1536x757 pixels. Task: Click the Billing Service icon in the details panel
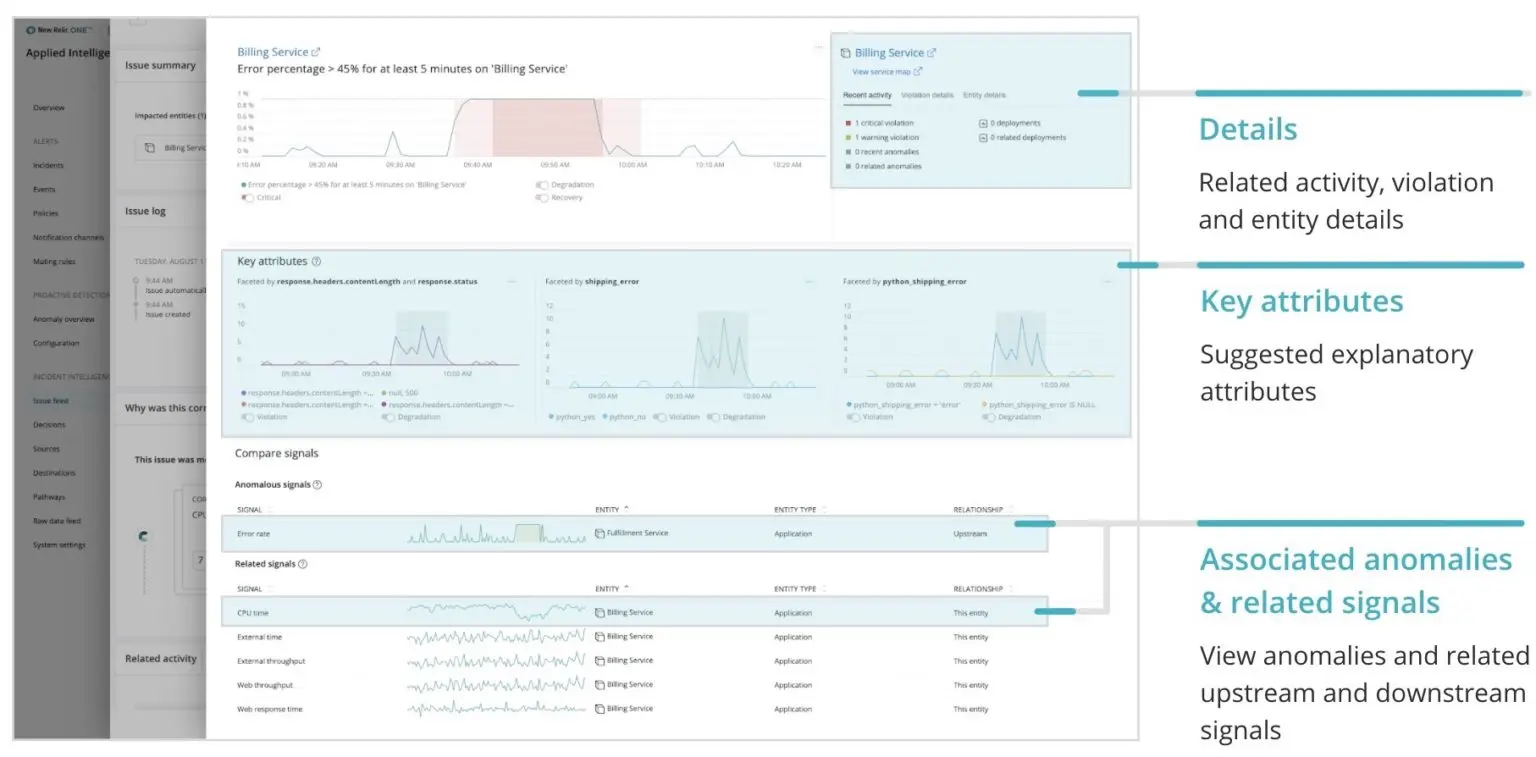click(846, 52)
